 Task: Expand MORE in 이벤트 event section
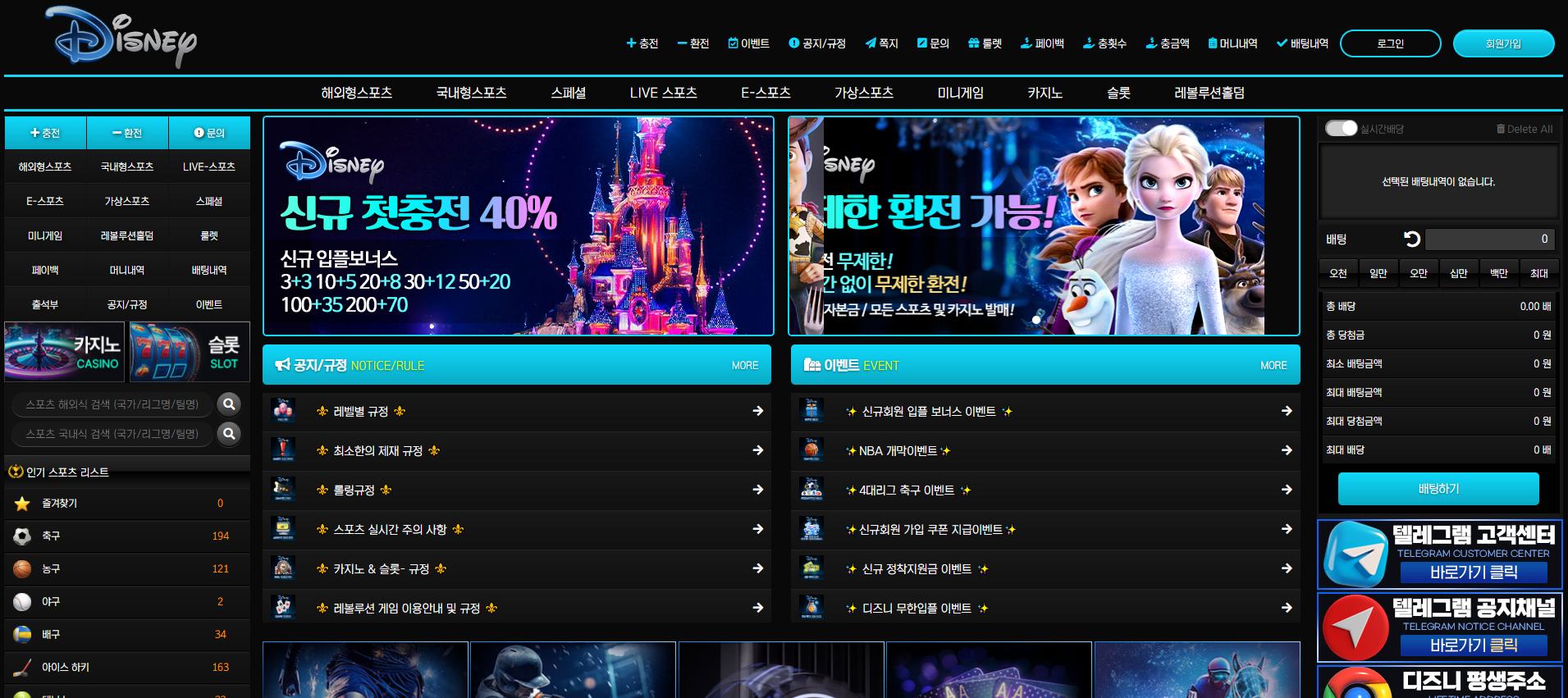point(1273,366)
